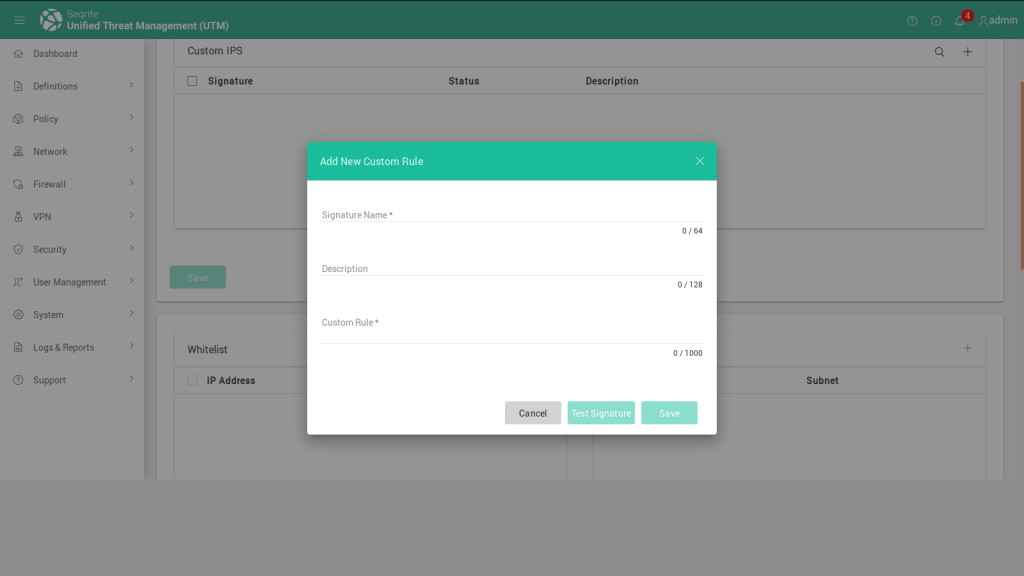1024x576 pixels.
Task: Click the hamburger menu icon
Action: [19, 20]
